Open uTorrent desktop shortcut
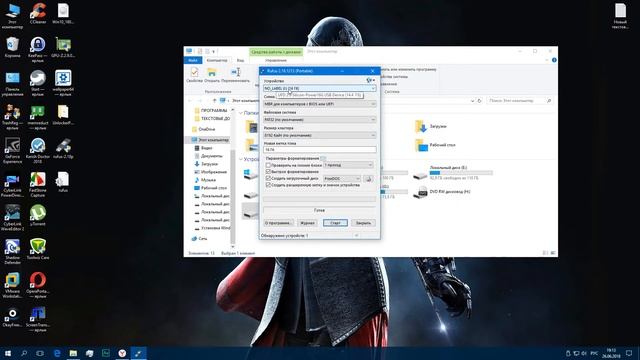 coord(38,216)
